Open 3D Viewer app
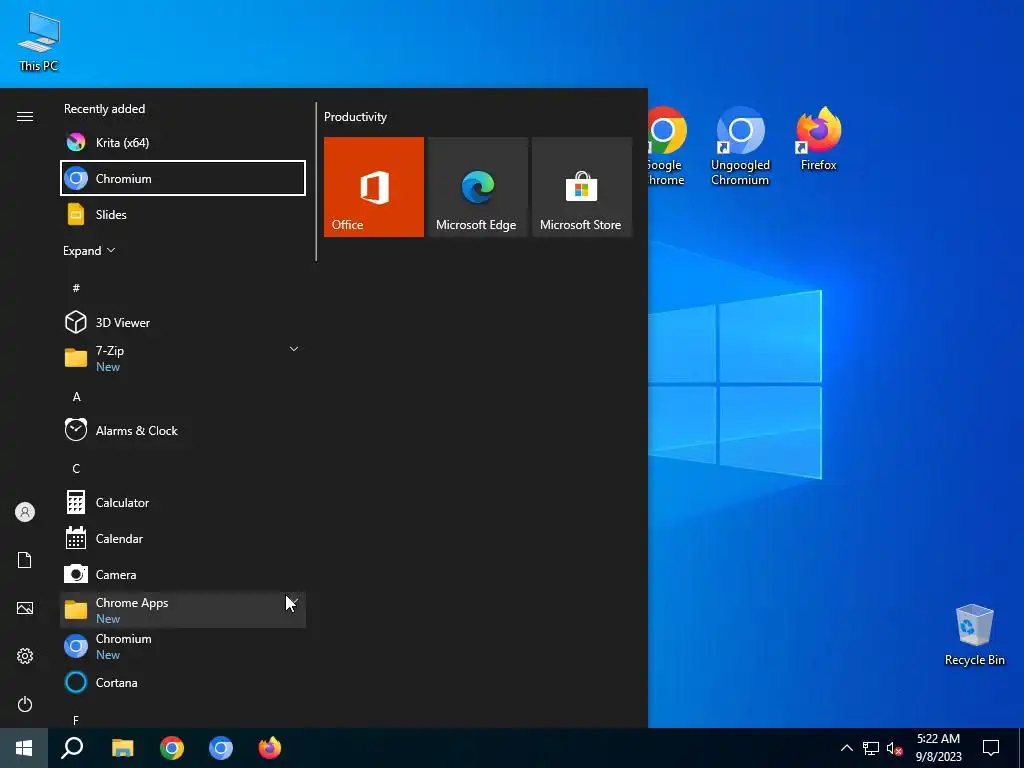Screen dimensions: 1024x768 [x=183, y=323]
